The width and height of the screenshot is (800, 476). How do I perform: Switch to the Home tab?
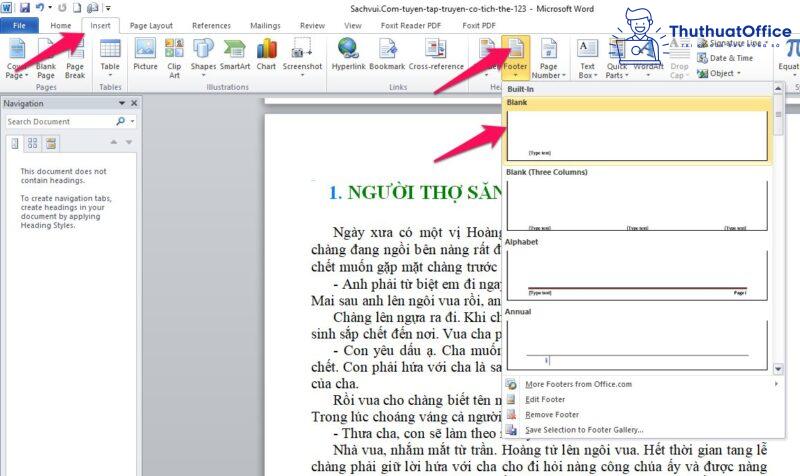point(61,26)
